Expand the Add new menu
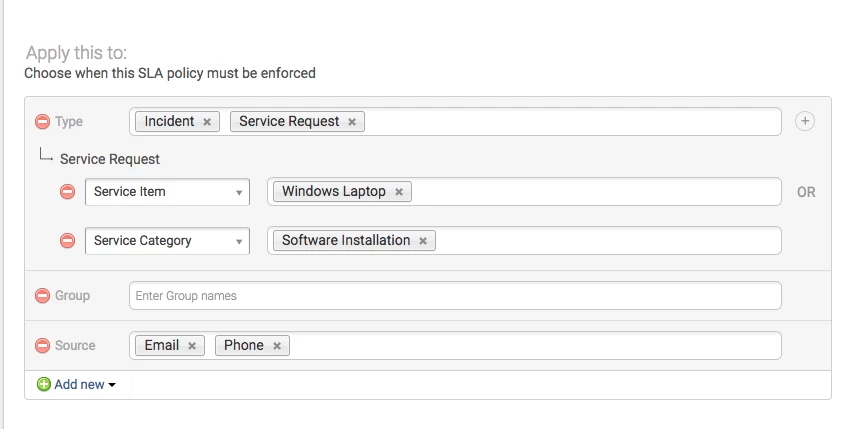 [x=84, y=384]
